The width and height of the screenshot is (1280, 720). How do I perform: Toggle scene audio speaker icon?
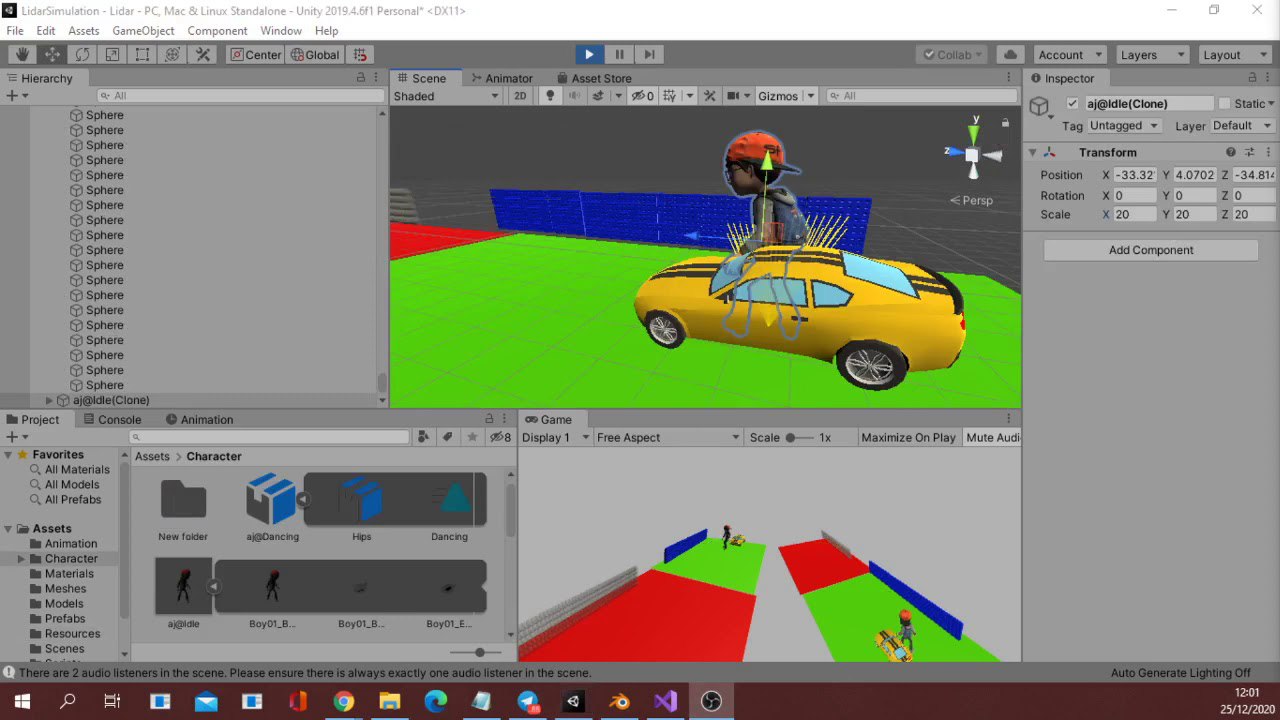click(x=574, y=96)
